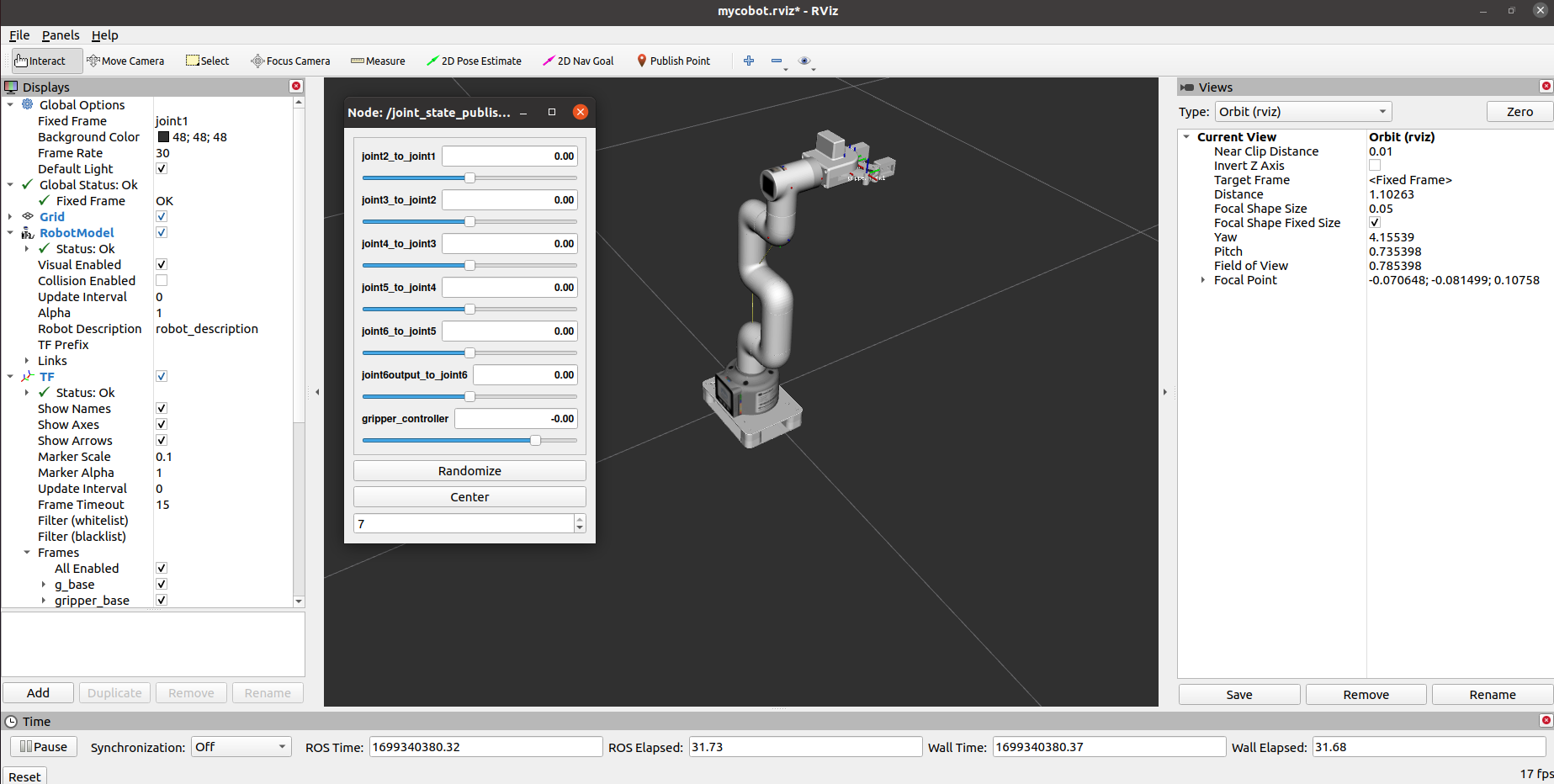Select the Move Camera tool
The image size is (1554, 784).
(x=125, y=61)
